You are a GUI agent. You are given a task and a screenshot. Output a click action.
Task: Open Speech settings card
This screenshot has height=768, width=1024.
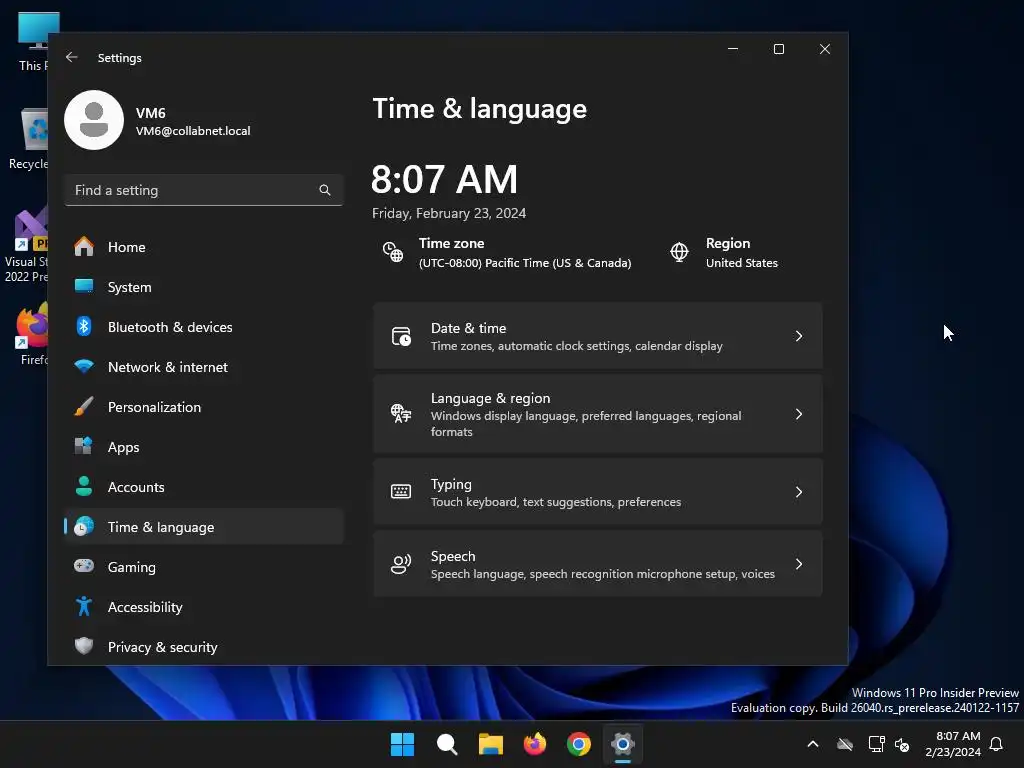tap(598, 564)
